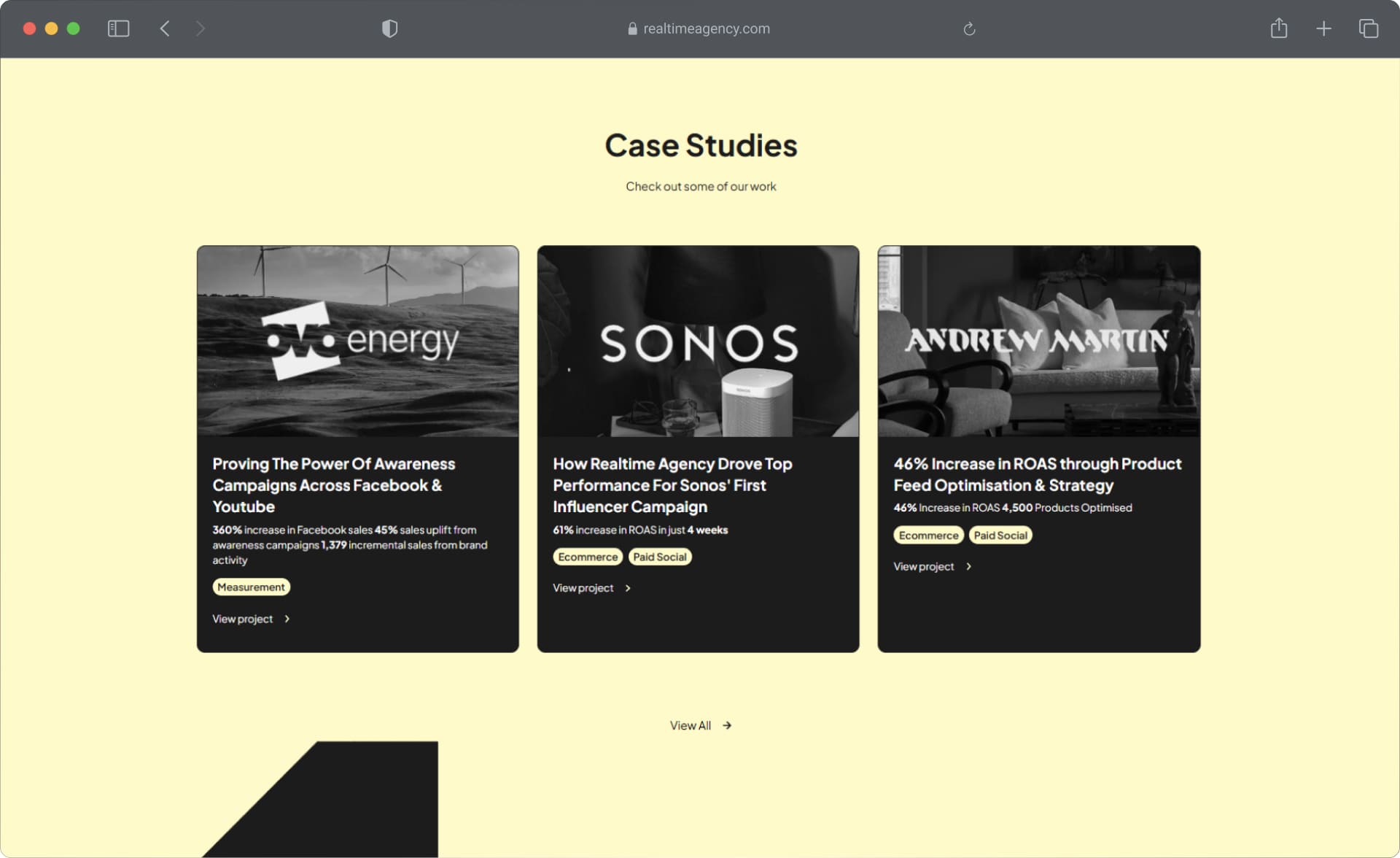Open the Sonos case study image
Viewport: 1400px width, 858px height.
pos(698,341)
